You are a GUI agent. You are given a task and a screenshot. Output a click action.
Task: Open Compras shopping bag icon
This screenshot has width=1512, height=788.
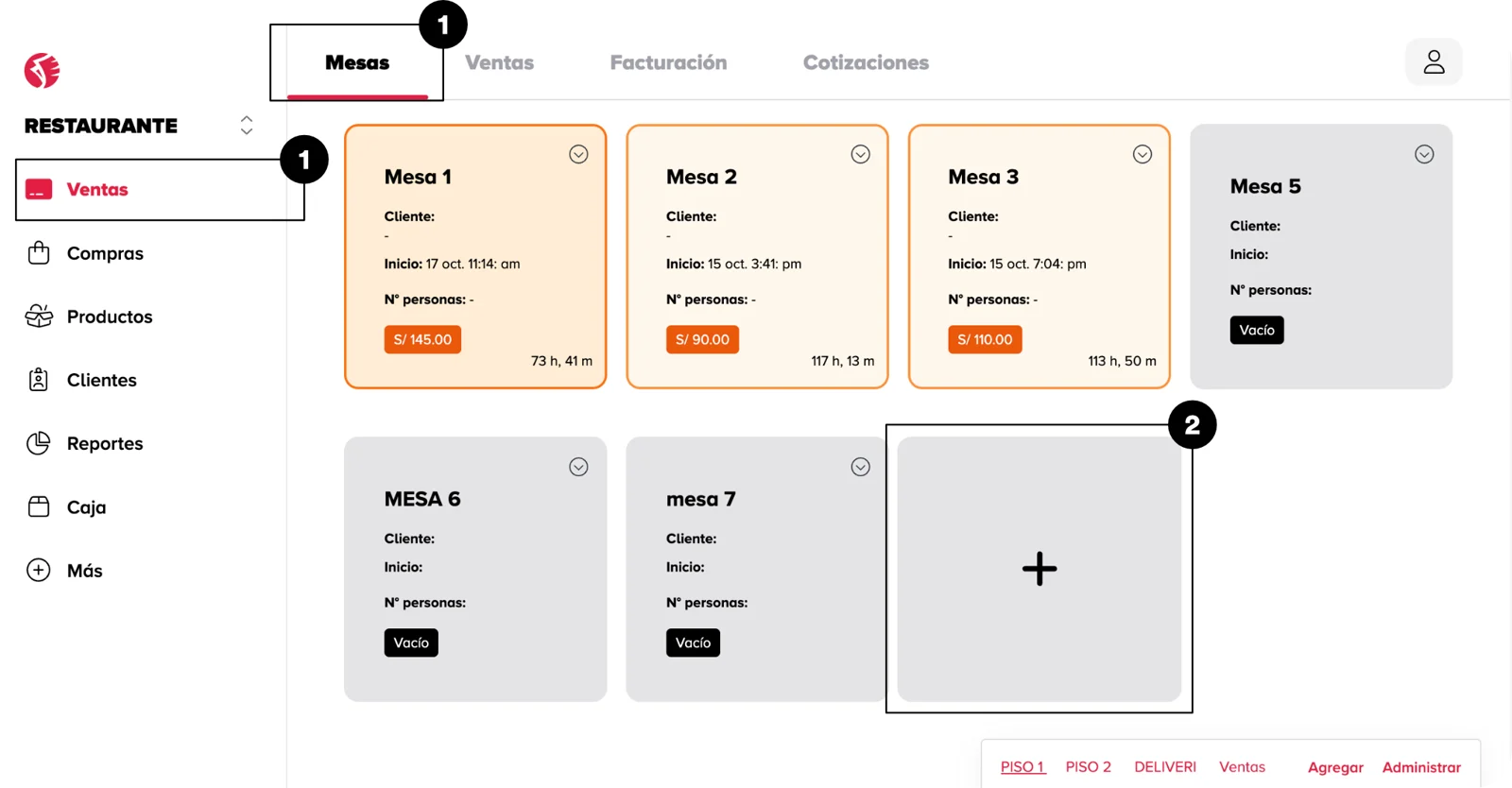(x=39, y=253)
